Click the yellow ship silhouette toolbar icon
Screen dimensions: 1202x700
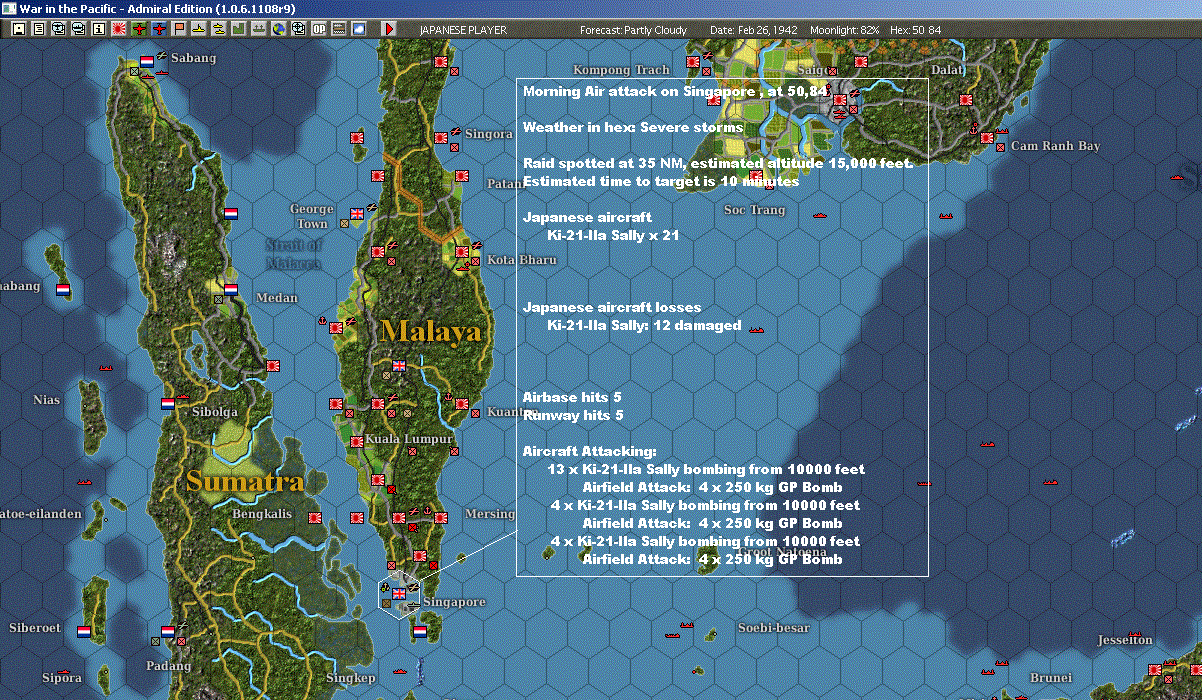[x=199, y=29]
